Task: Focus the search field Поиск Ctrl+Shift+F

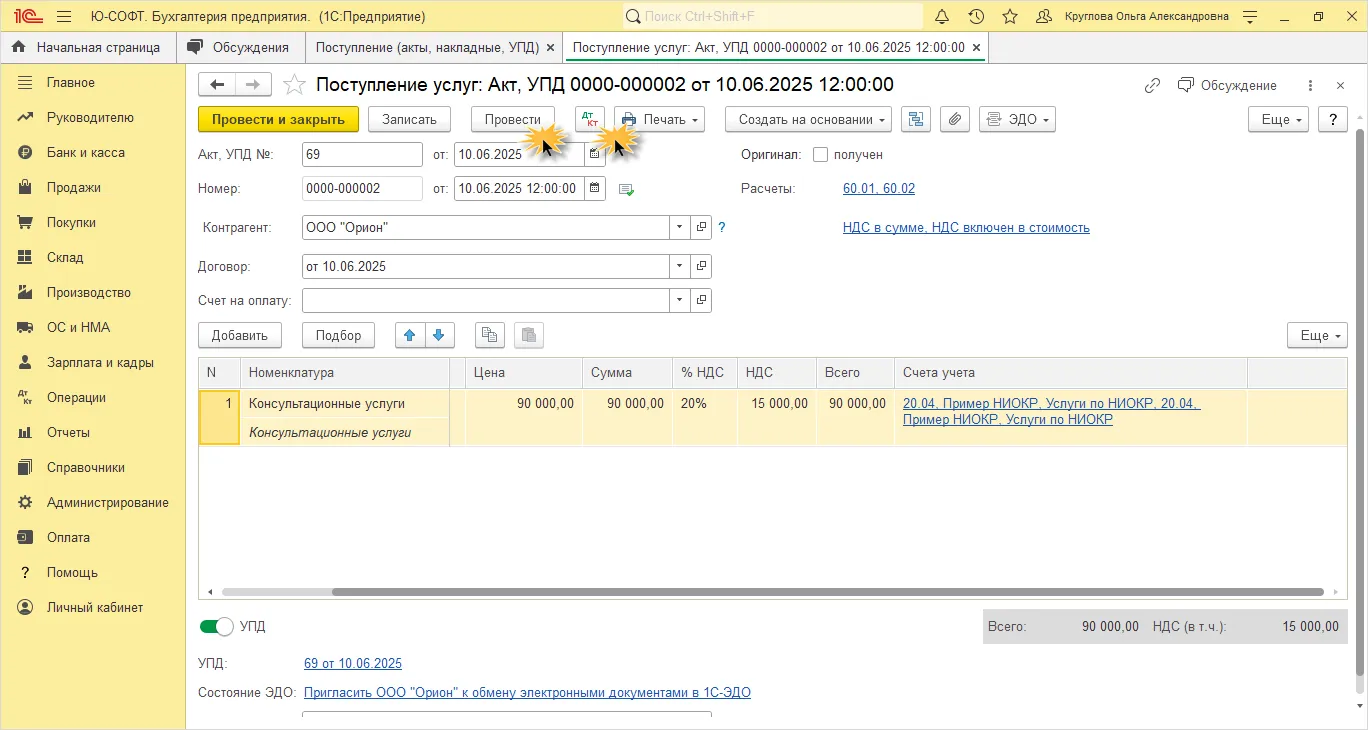Action: 773,16
